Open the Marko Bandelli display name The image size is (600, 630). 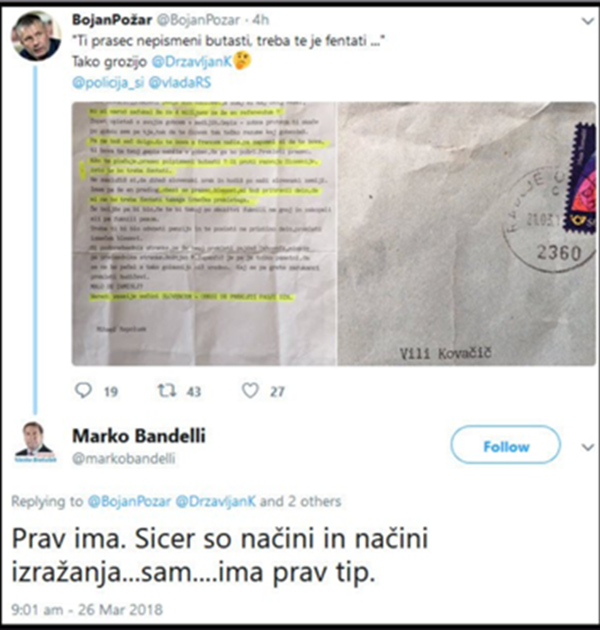pos(139,436)
